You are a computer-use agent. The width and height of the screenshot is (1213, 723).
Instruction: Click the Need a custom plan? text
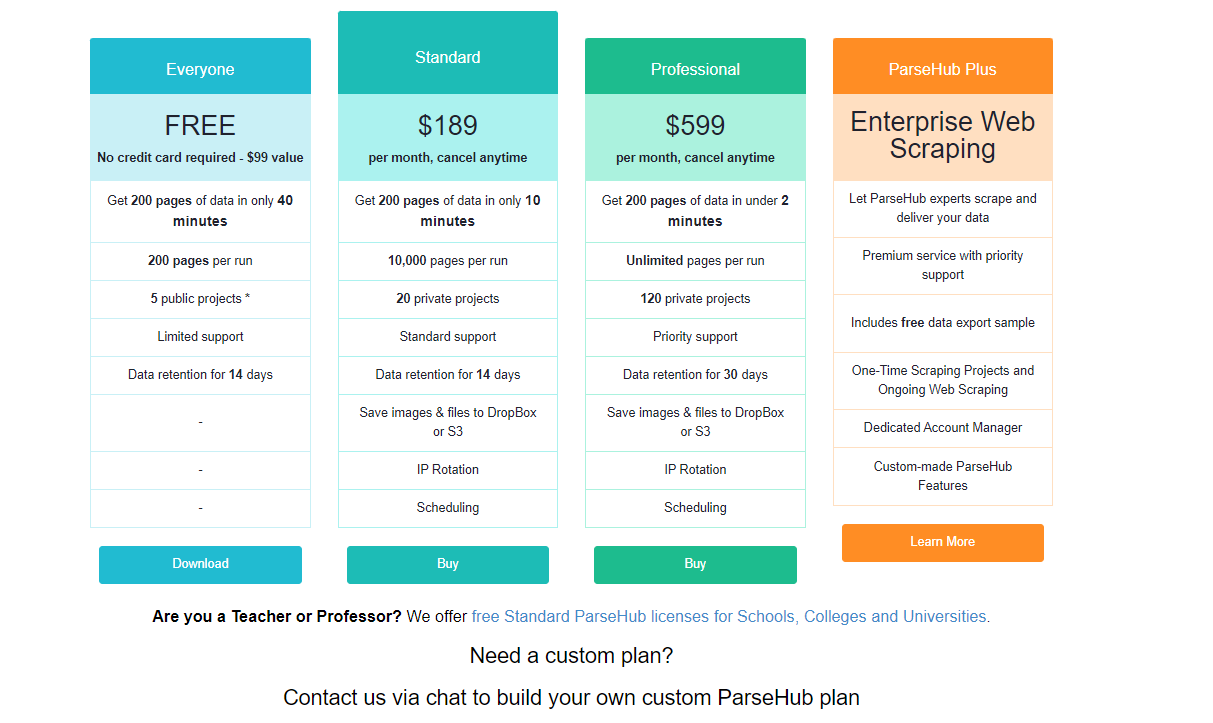[x=571, y=656]
